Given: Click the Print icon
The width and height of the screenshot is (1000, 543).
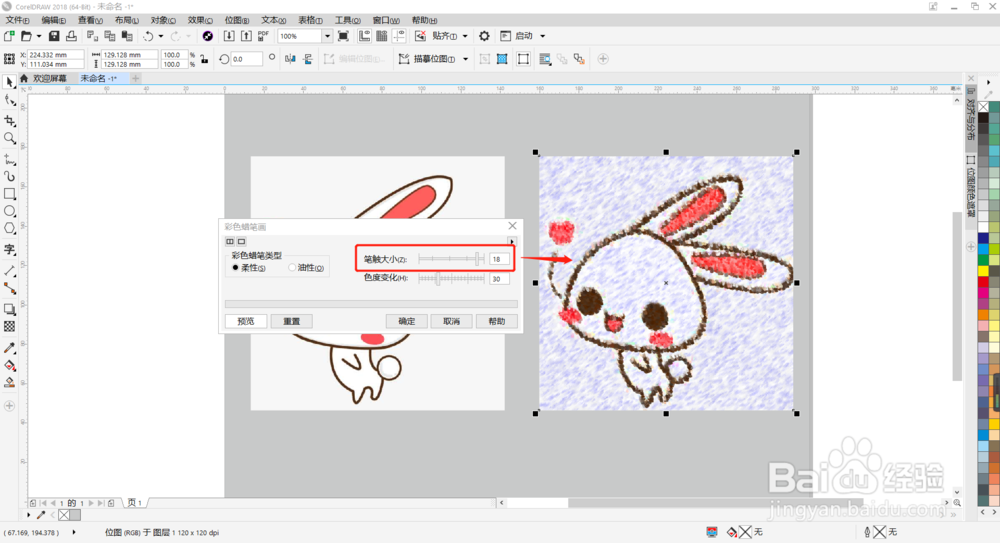Looking at the screenshot, I should (71, 36).
